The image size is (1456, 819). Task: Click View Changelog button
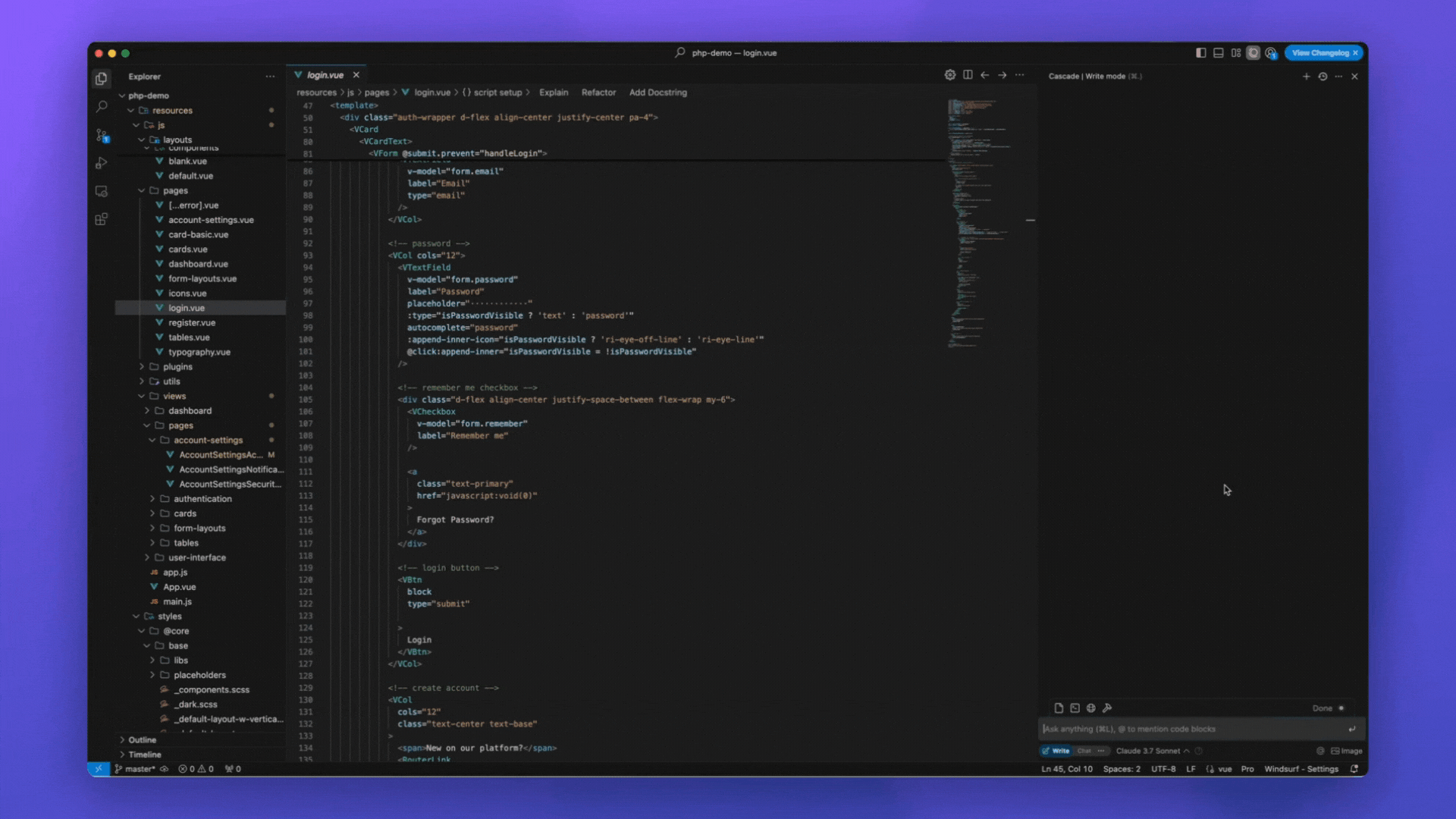tap(1320, 53)
